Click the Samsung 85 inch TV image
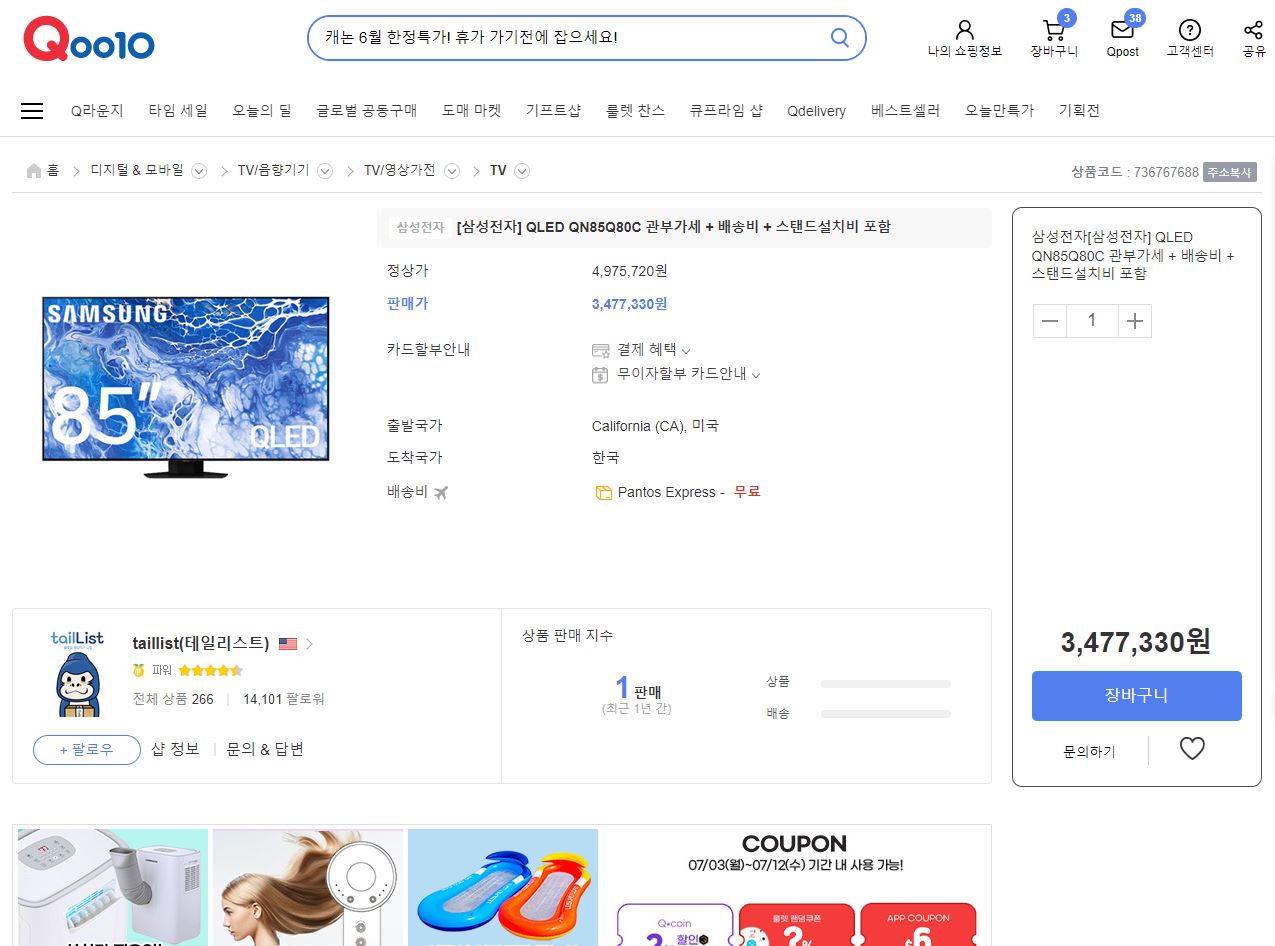This screenshot has width=1275, height=946. (x=186, y=387)
